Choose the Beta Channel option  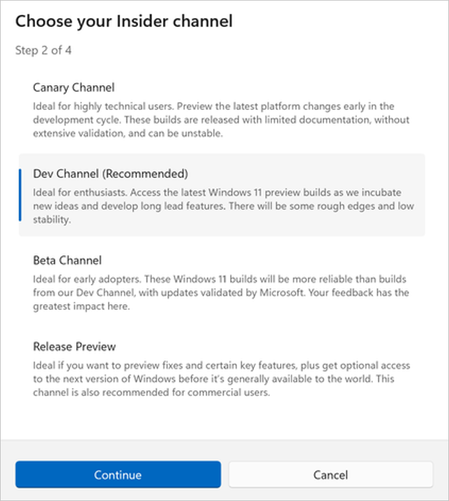tap(222, 283)
